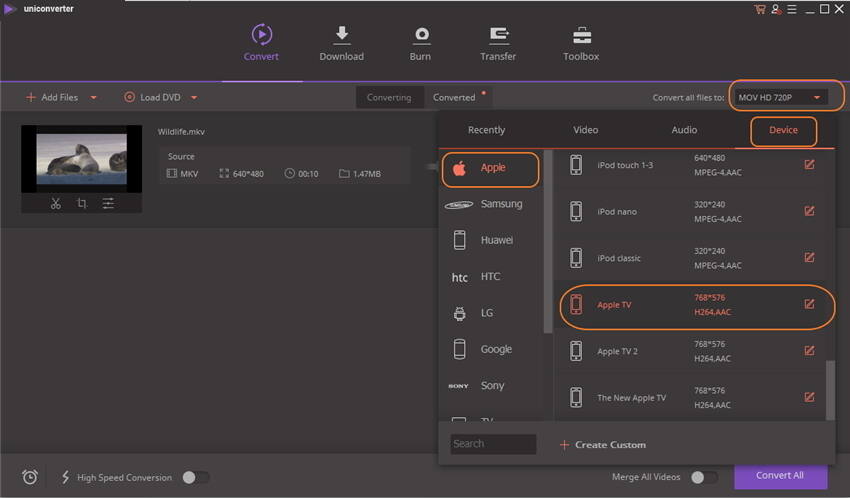The width and height of the screenshot is (850, 498).
Task: Select Samsung device brand
Action: coord(490,204)
